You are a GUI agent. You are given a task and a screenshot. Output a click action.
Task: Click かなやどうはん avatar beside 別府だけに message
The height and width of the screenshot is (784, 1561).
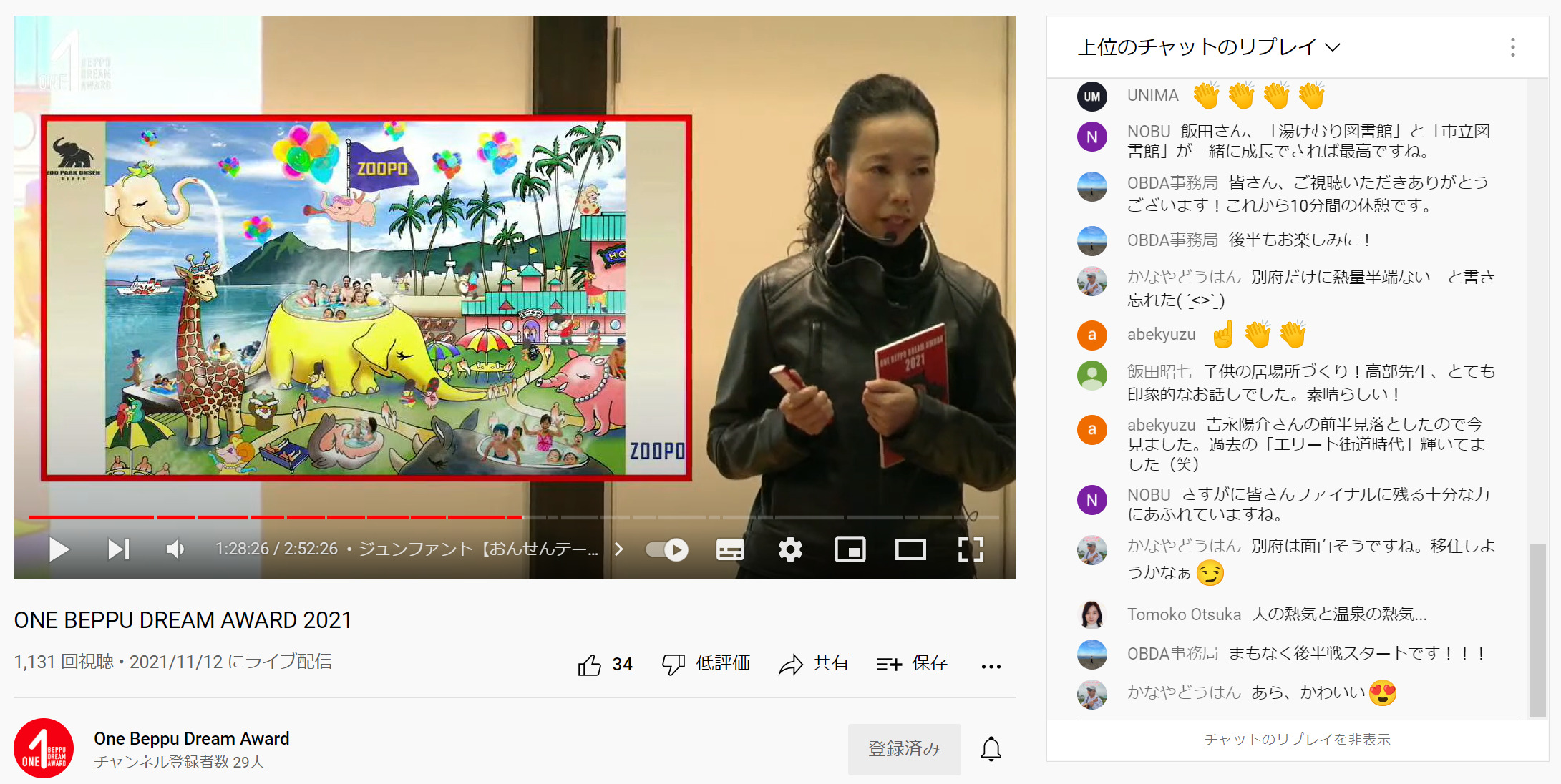[x=1092, y=282]
